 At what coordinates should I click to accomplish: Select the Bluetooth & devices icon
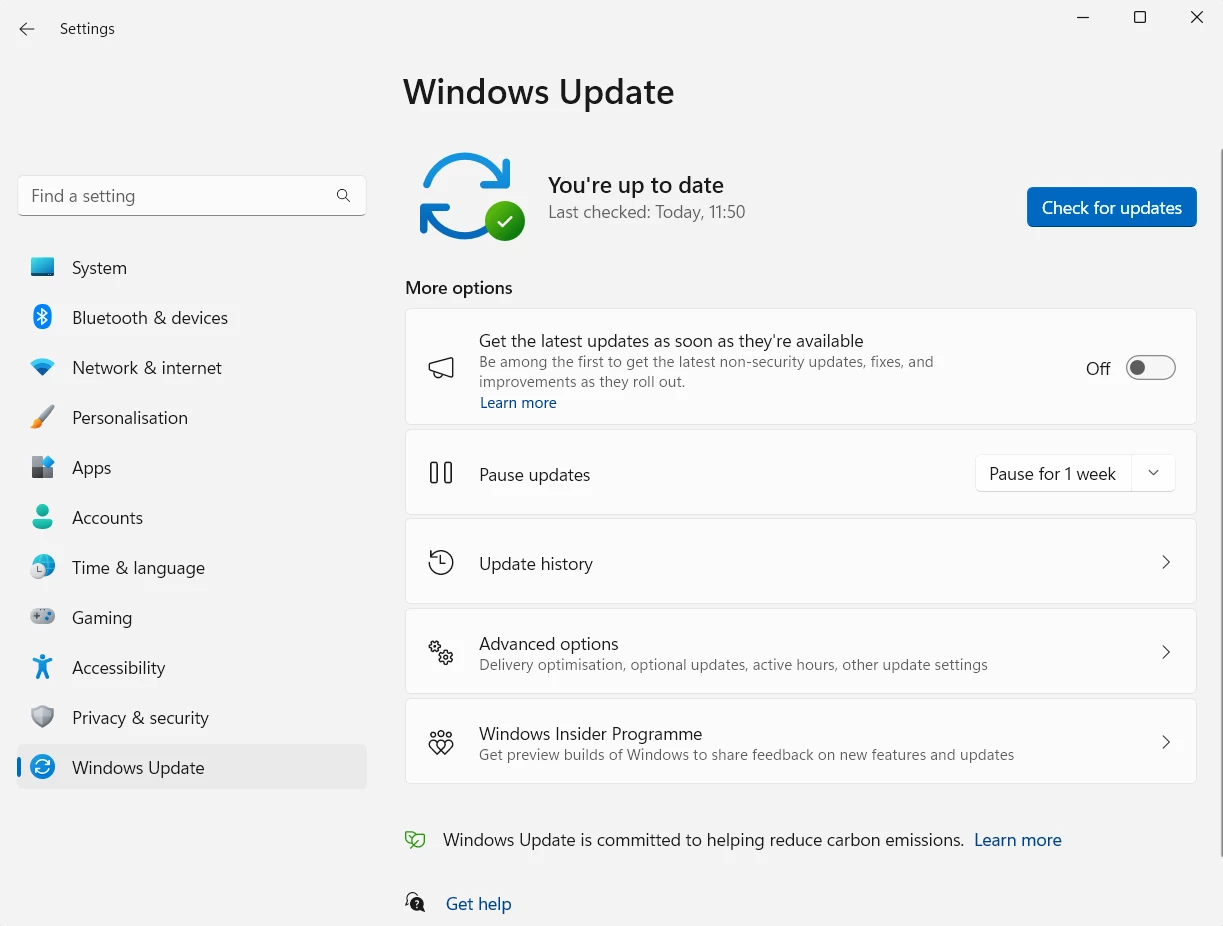pyautogui.click(x=42, y=316)
